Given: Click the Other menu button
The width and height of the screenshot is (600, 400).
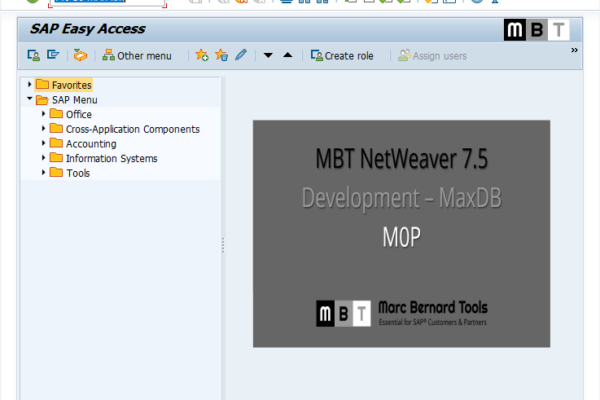Looking at the screenshot, I should (138, 56).
